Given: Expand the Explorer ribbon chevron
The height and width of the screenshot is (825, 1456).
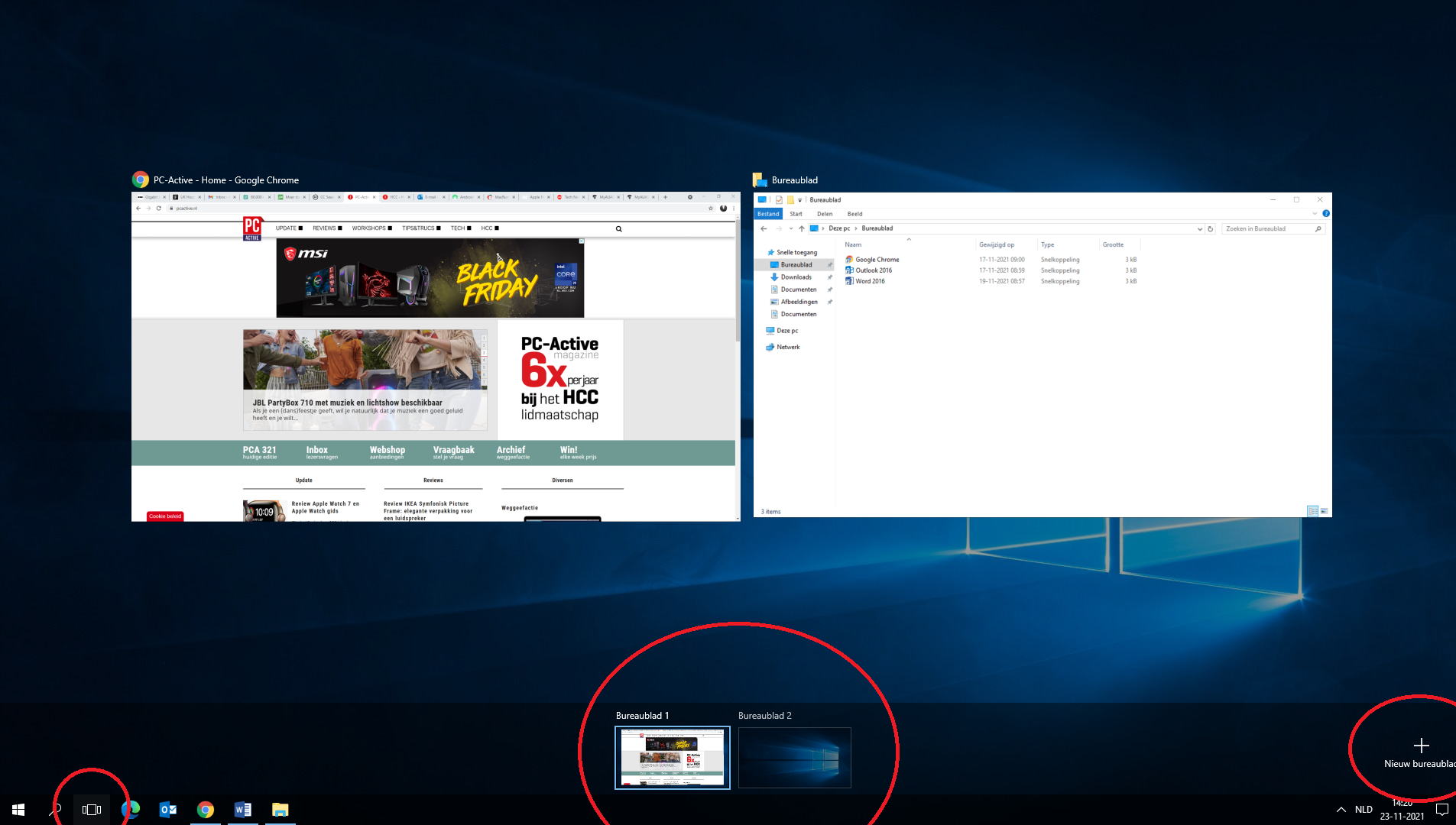Looking at the screenshot, I should 1315,214.
